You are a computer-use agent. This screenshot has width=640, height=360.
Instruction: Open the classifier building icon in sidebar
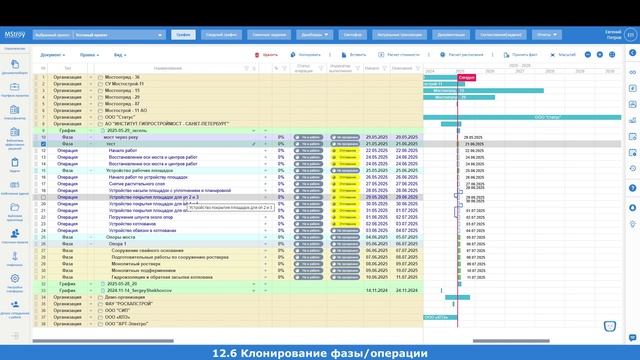tap(15, 109)
